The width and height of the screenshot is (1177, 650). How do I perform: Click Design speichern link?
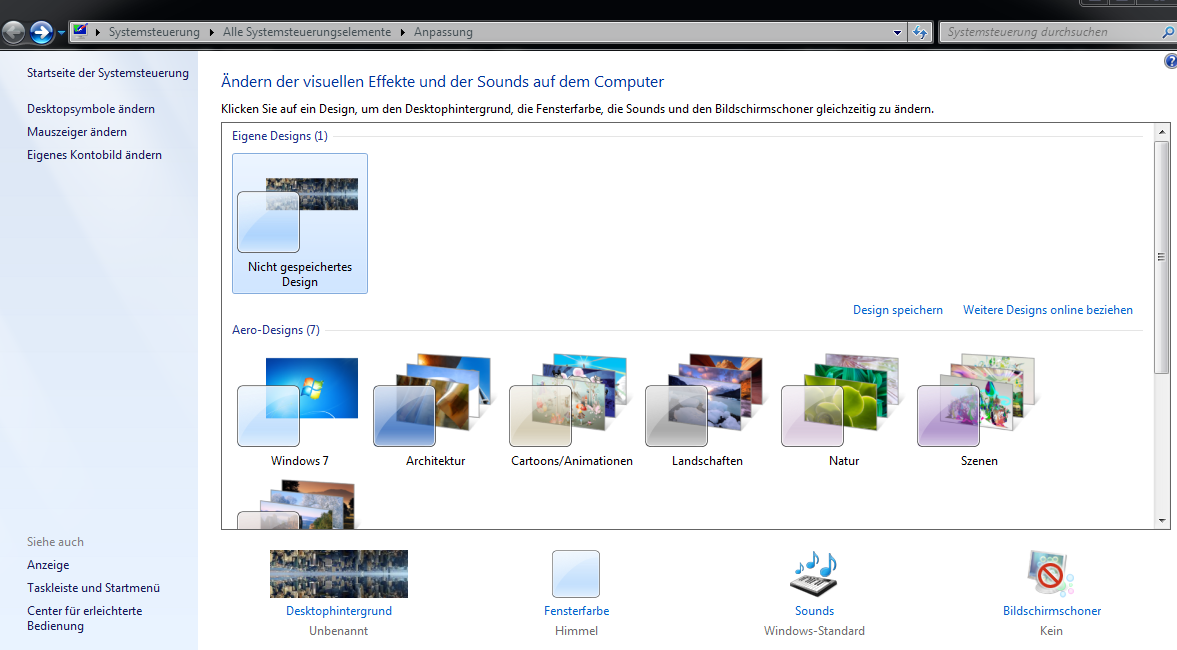(898, 310)
